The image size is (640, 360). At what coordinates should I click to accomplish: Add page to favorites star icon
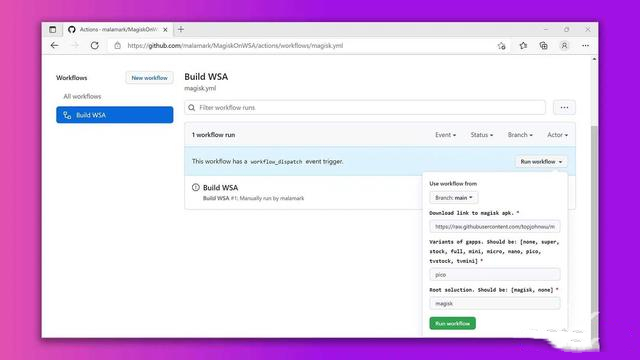[x=502, y=46]
